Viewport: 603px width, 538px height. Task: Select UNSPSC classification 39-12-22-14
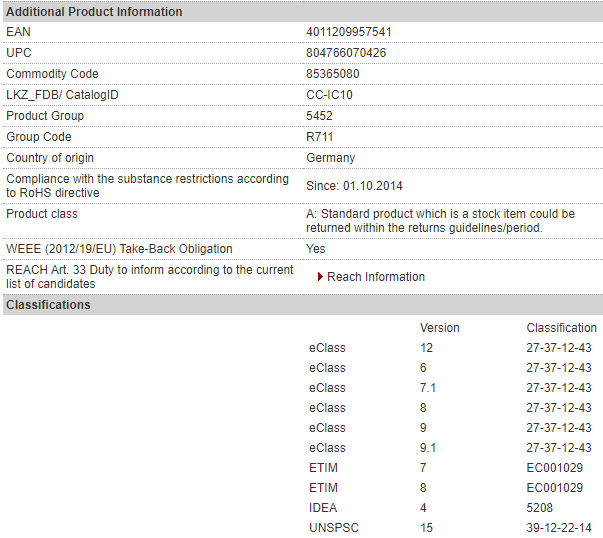point(559,528)
